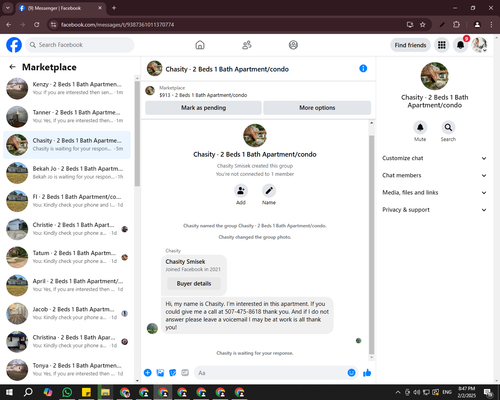Image resolution: width=500 pixels, height=400 pixels.
Task: Expand Customize chat section
Action: coord(434,158)
